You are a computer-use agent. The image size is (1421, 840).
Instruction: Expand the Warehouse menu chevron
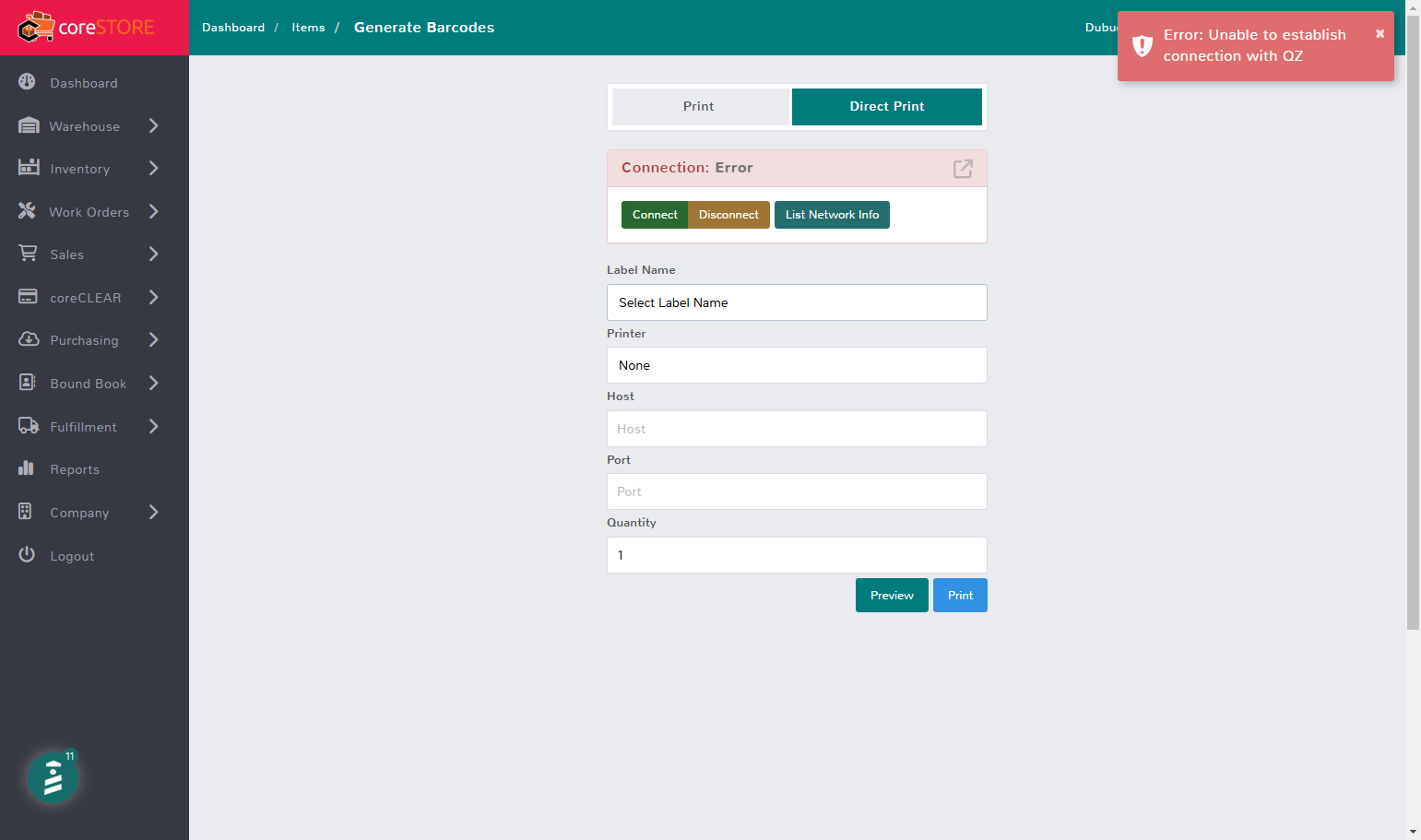point(154,125)
